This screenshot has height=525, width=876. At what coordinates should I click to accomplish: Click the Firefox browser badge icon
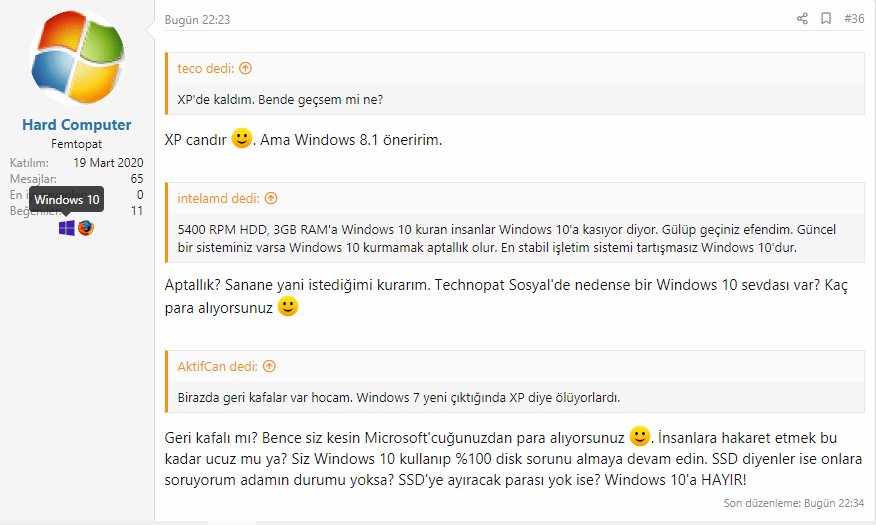(85, 228)
